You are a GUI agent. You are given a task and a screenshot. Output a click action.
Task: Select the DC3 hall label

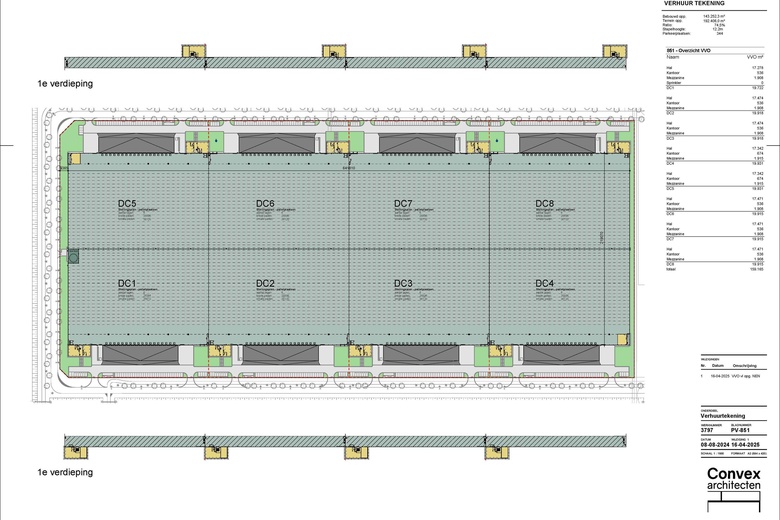click(403, 283)
